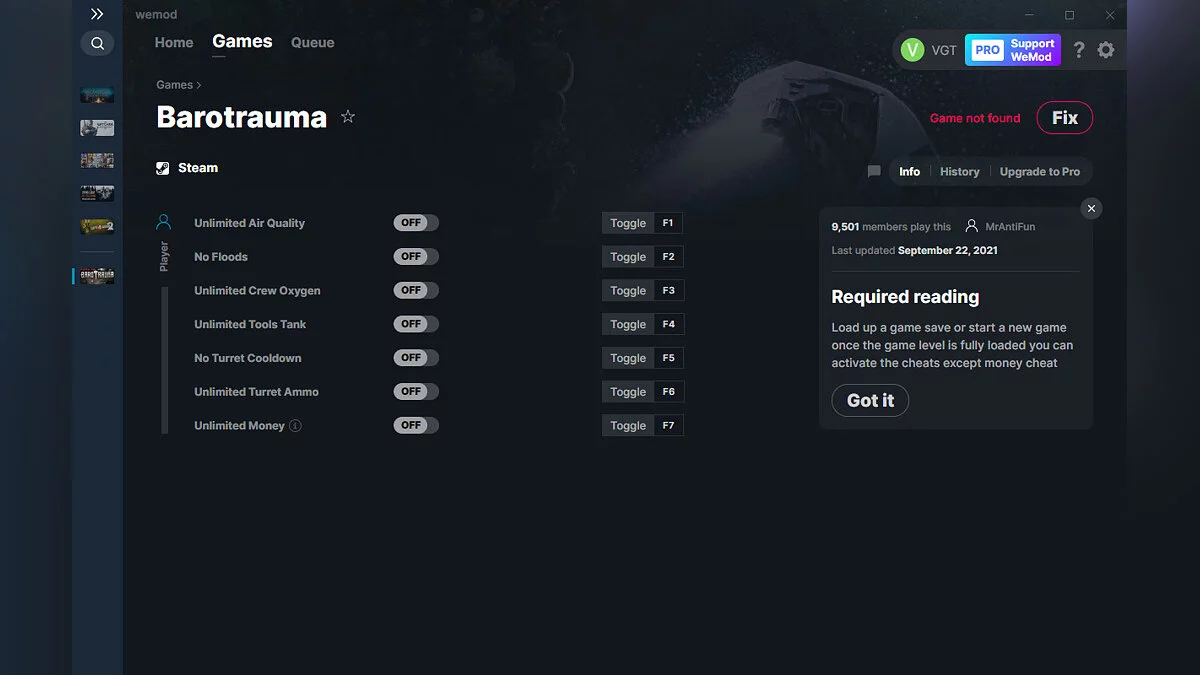Click the Steam platform icon under Barotrauma
This screenshot has width=1200, height=675.
pyautogui.click(x=162, y=167)
